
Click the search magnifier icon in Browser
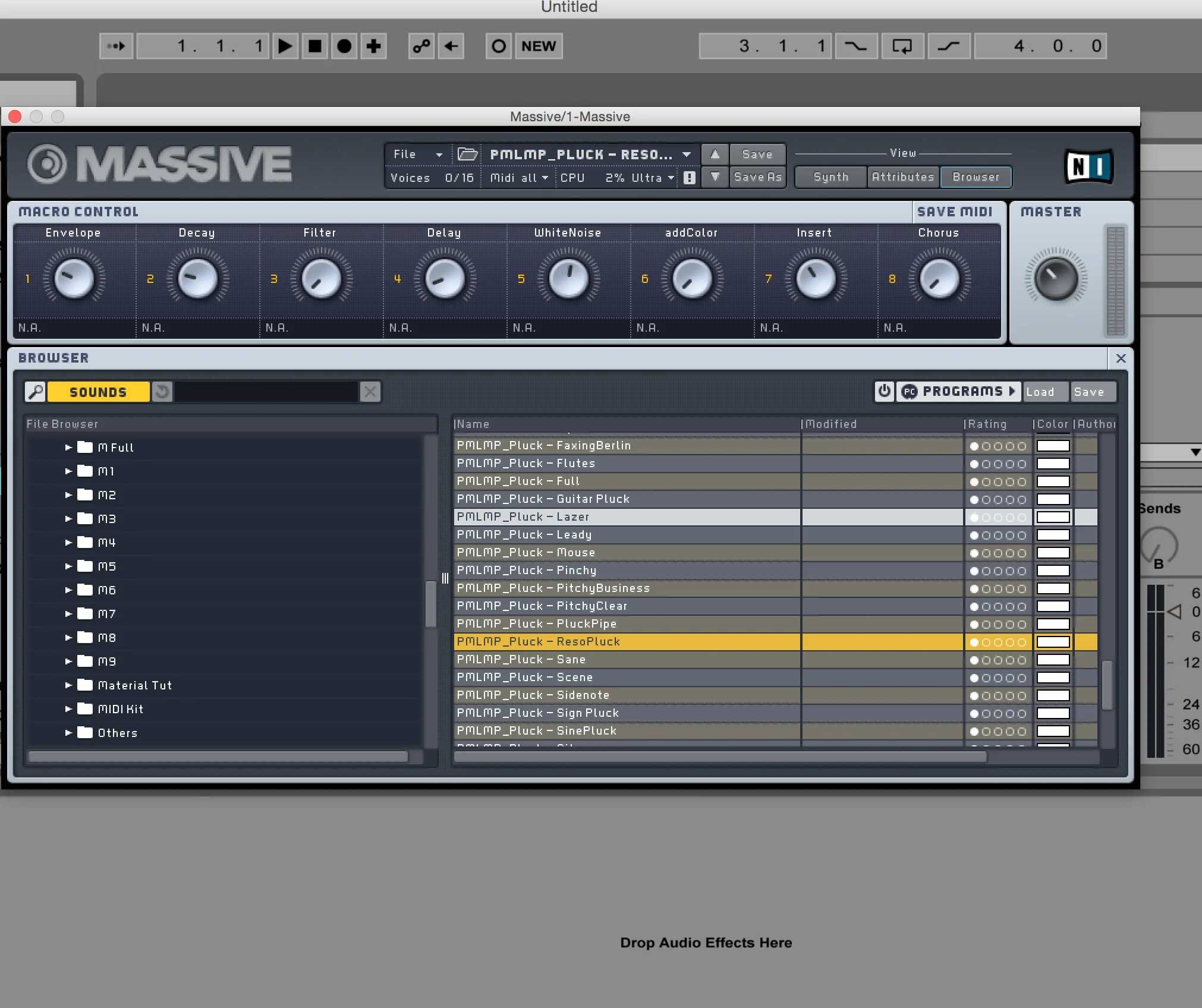click(36, 392)
